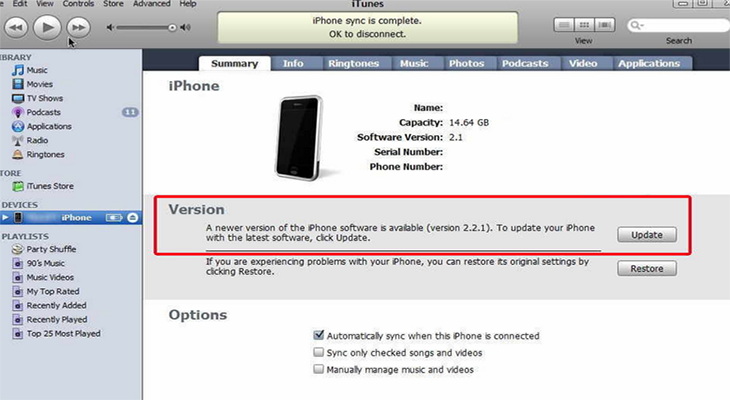Open the iTunes Store icon
This screenshot has width=730, height=400.
(x=18, y=186)
